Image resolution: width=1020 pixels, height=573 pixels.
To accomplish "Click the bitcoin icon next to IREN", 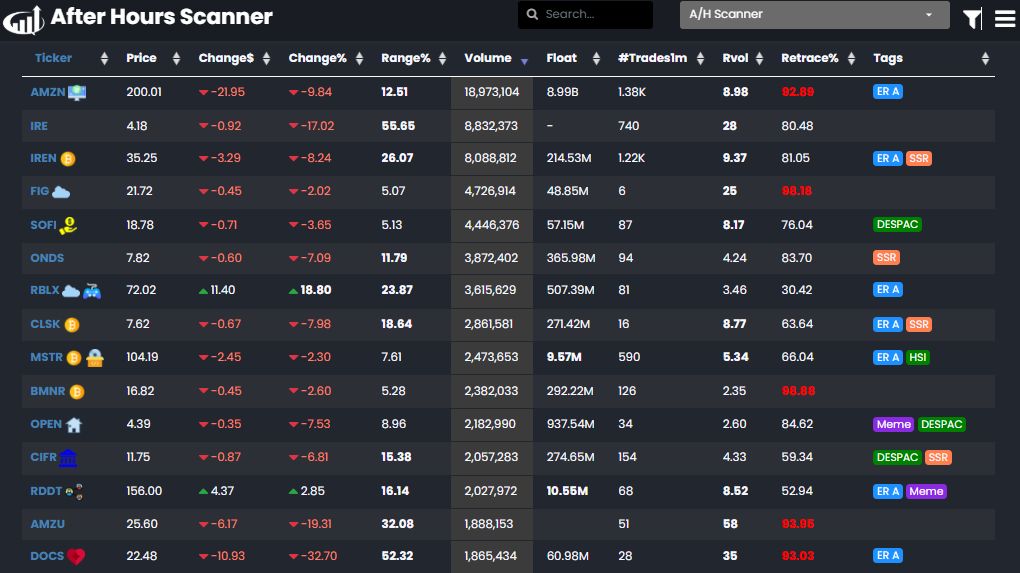I will point(68,159).
